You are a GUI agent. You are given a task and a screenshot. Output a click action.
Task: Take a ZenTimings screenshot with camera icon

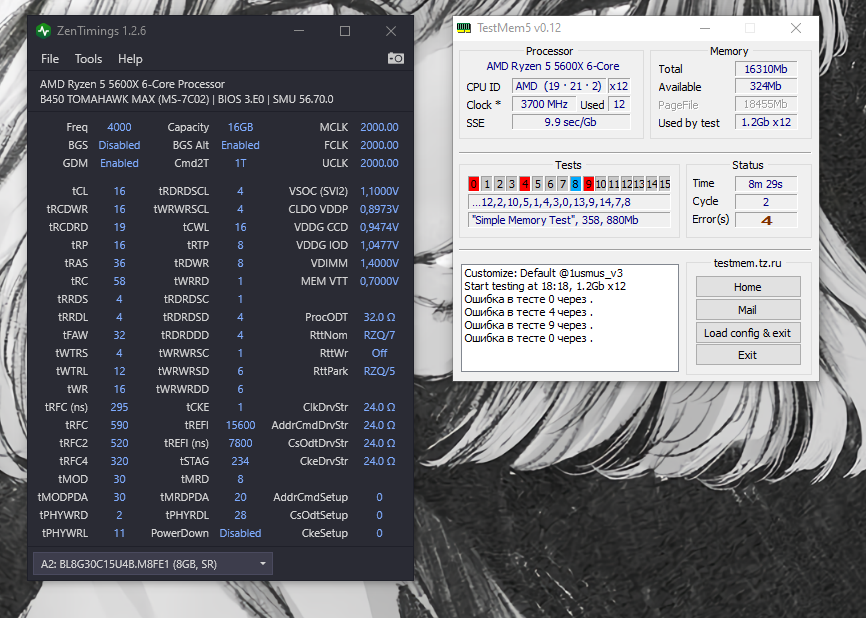[395, 58]
